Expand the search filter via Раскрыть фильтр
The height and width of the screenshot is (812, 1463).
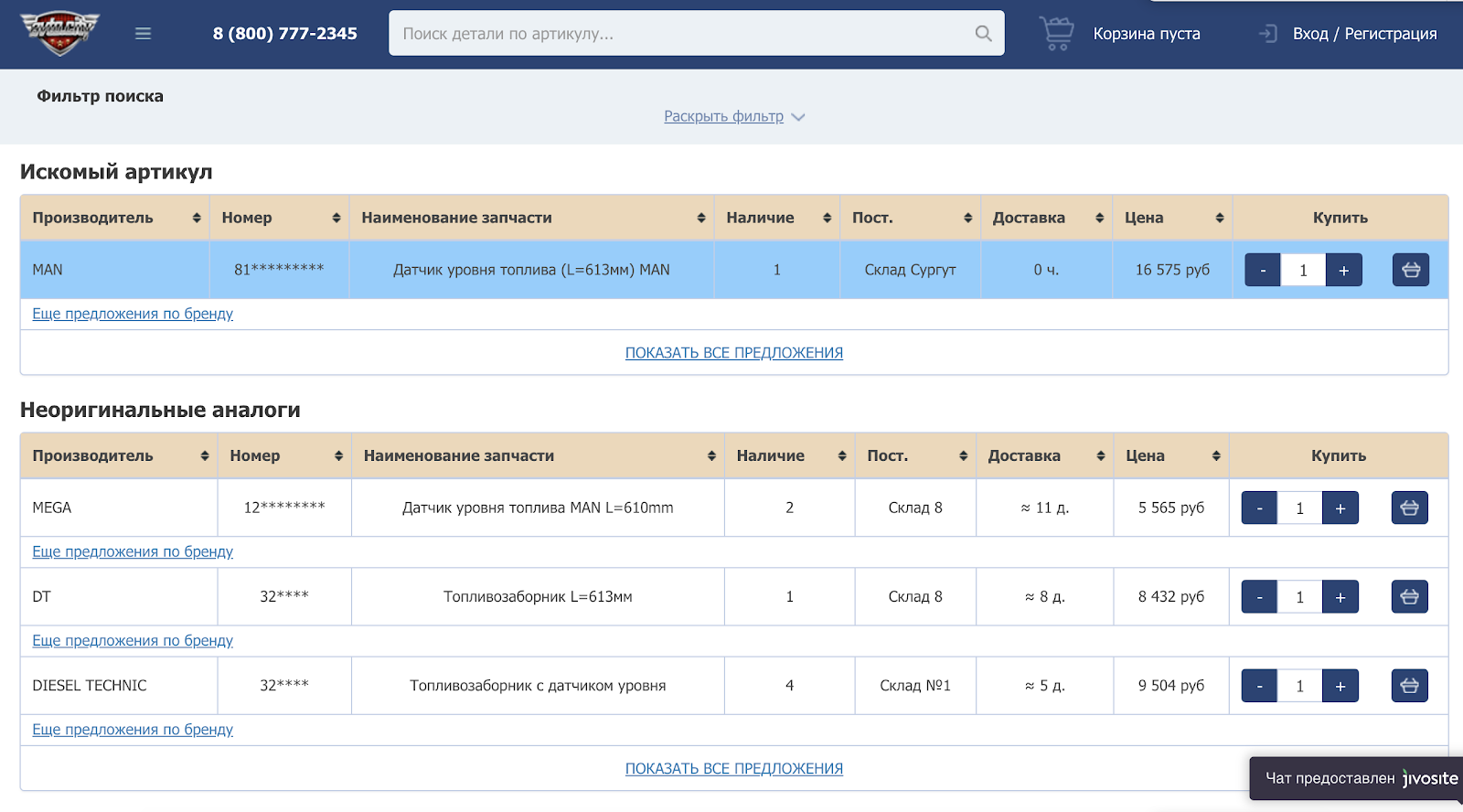(723, 116)
